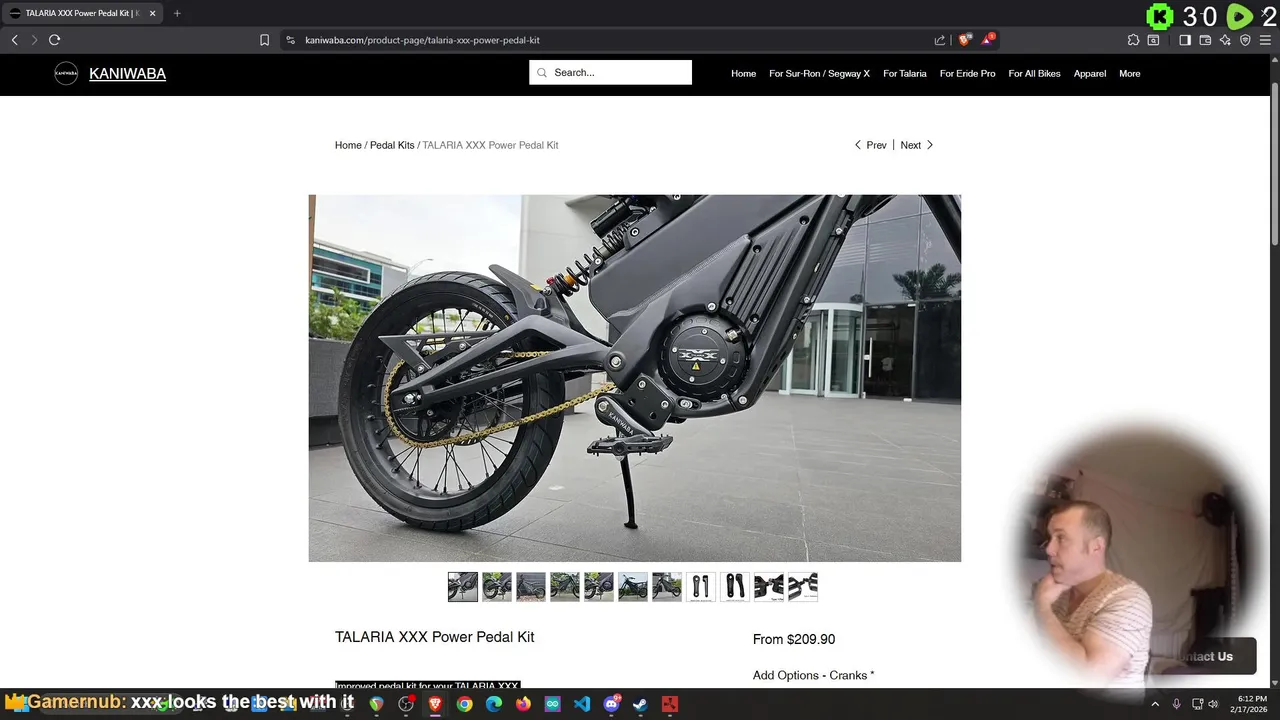1280x720 pixels.
Task: Open Brave from the taskbar
Action: click(435, 704)
